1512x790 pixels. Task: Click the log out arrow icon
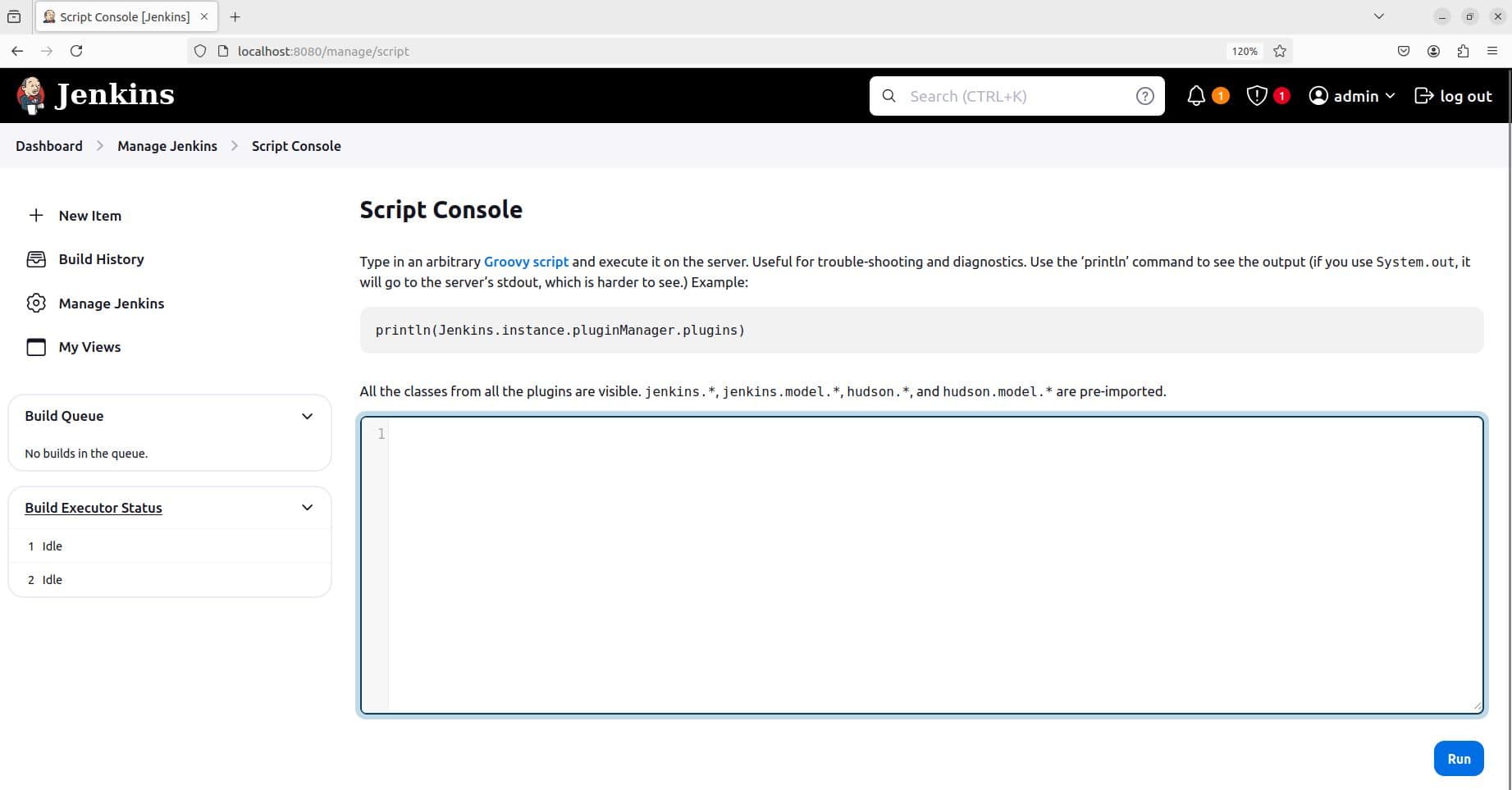[x=1423, y=96]
